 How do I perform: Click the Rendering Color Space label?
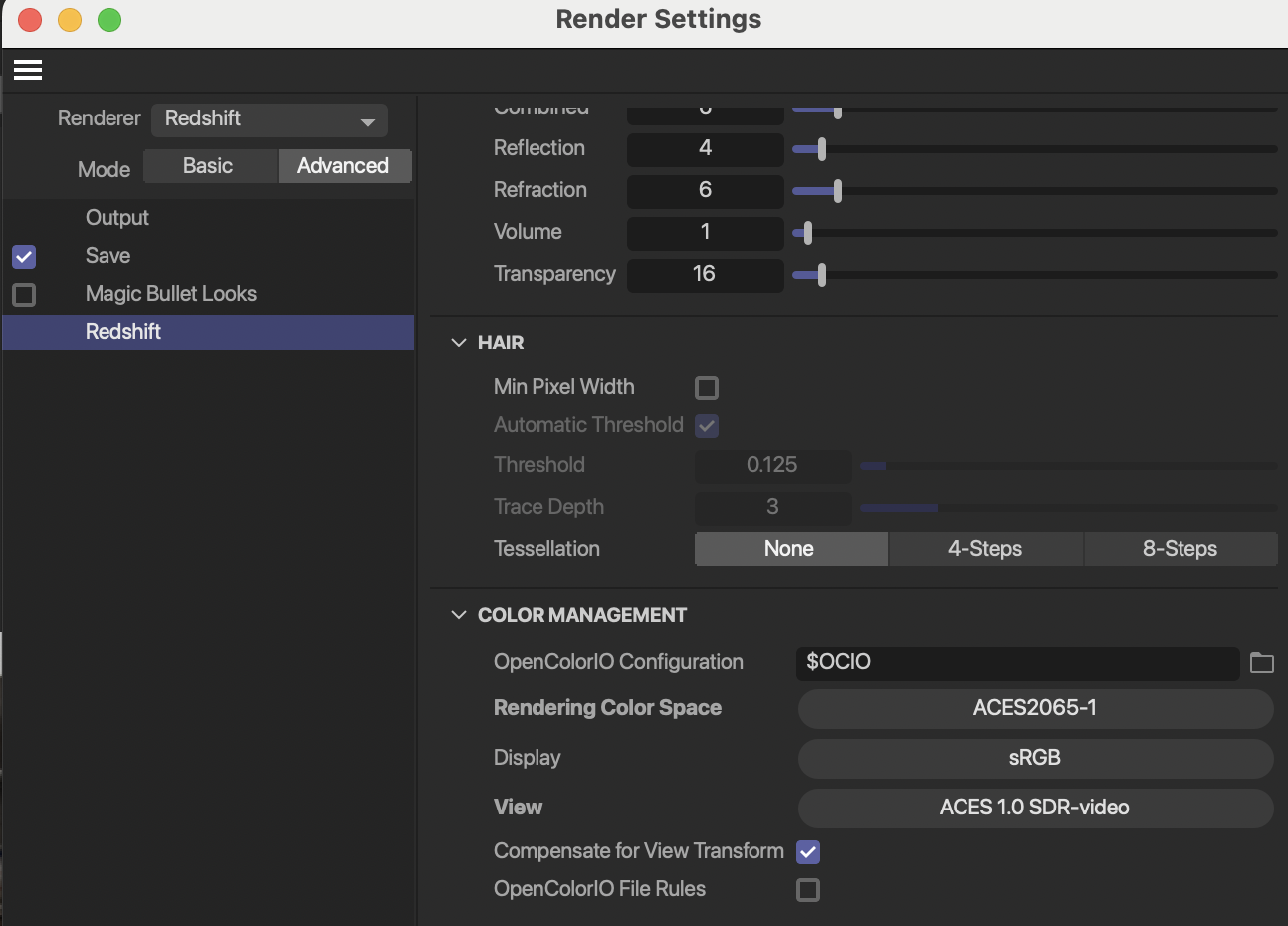(607, 708)
